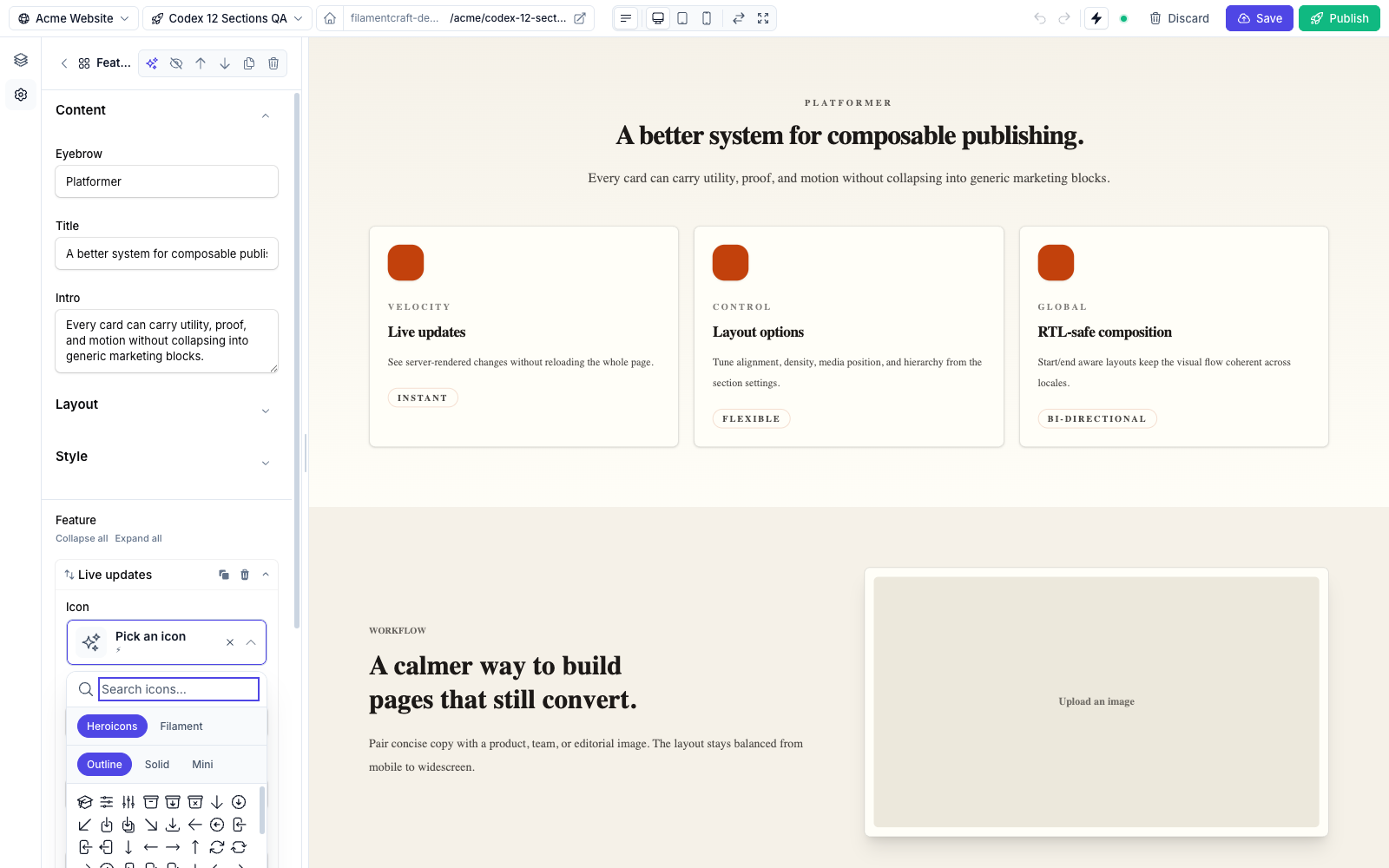Image resolution: width=1389 pixels, height=868 pixels.
Task: Publish the page
Action: pyautogui.click(x=1340, y=18)
